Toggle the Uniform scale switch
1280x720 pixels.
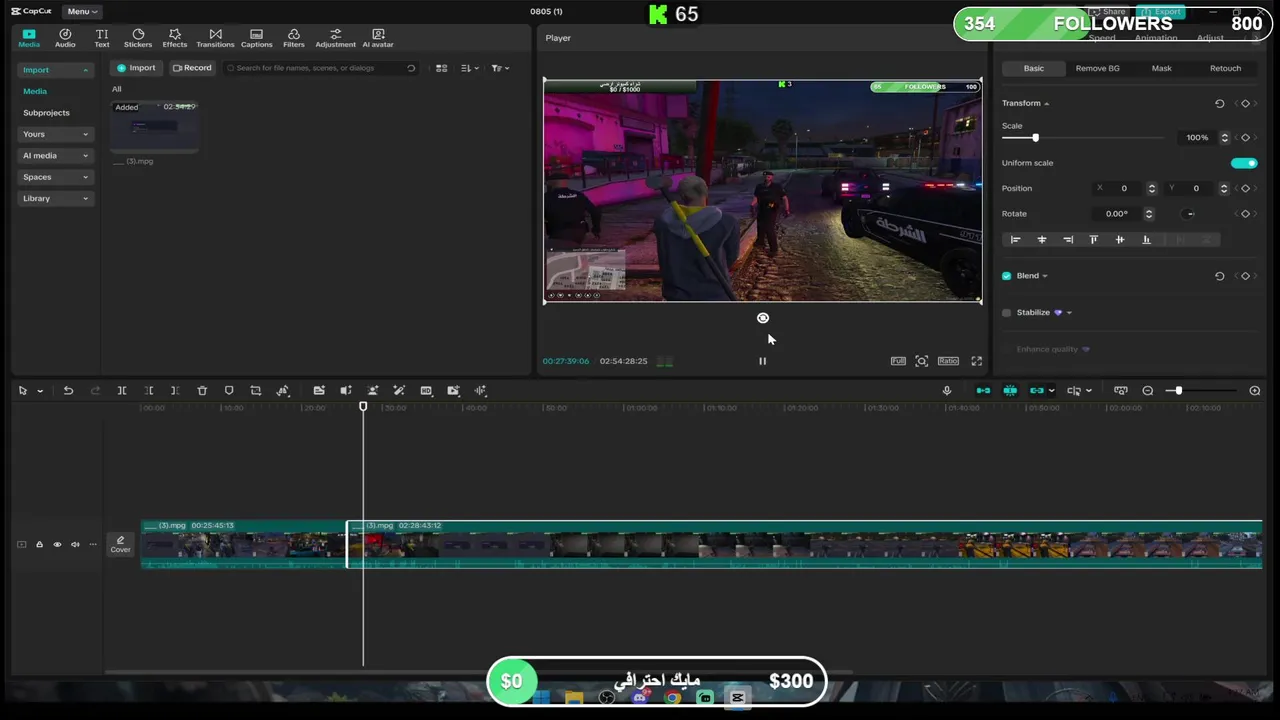tap(1244, 163)
